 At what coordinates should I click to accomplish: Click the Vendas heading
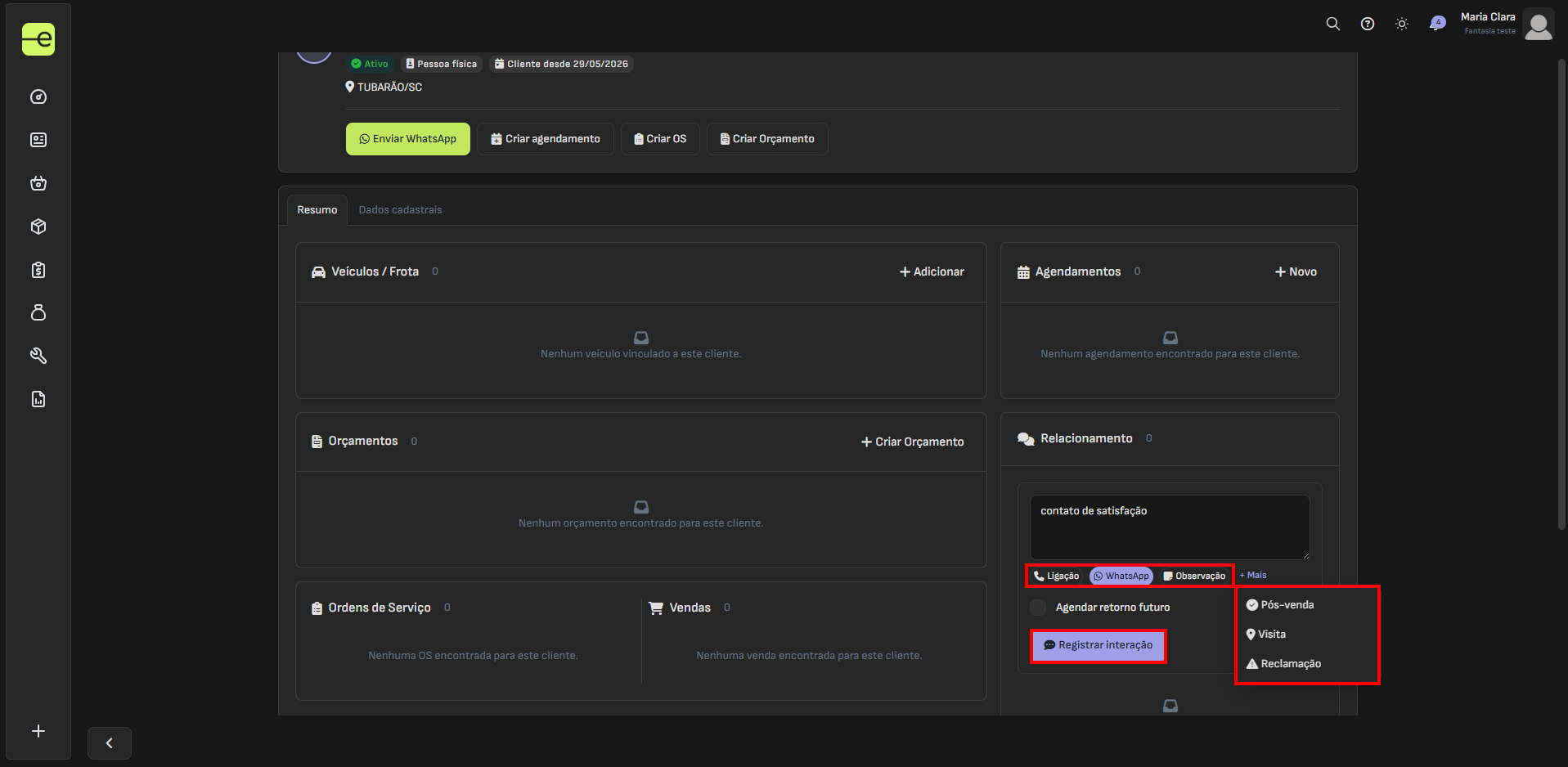point(690,608)
